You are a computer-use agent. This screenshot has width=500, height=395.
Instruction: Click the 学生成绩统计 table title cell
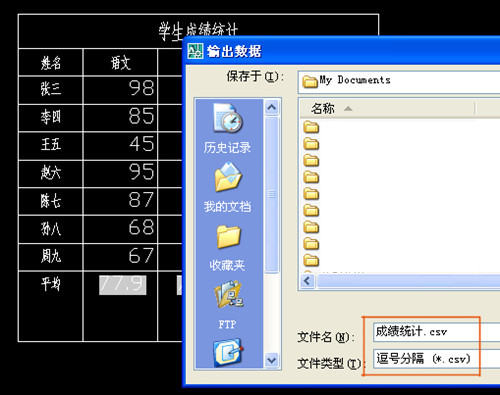pyautogui.click(x=199, y=31)
